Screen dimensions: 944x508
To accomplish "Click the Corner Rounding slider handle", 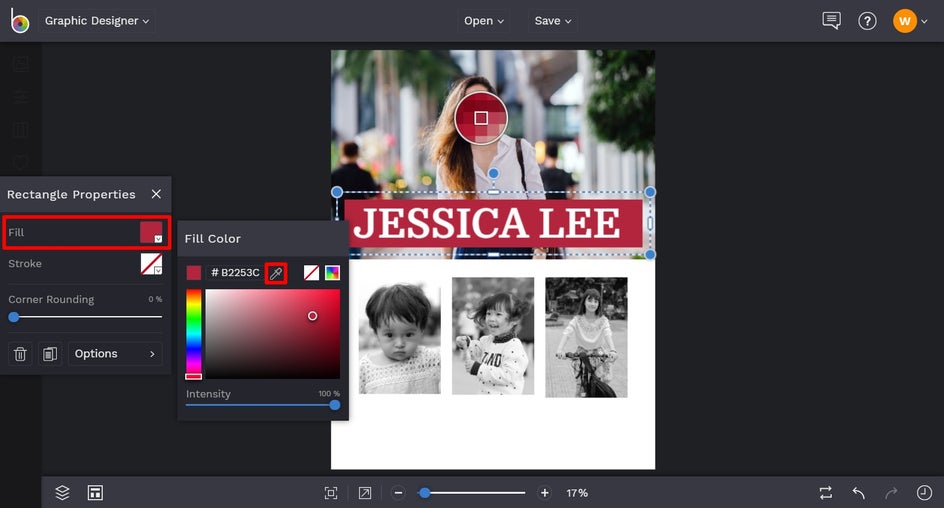I will [14, 317].
